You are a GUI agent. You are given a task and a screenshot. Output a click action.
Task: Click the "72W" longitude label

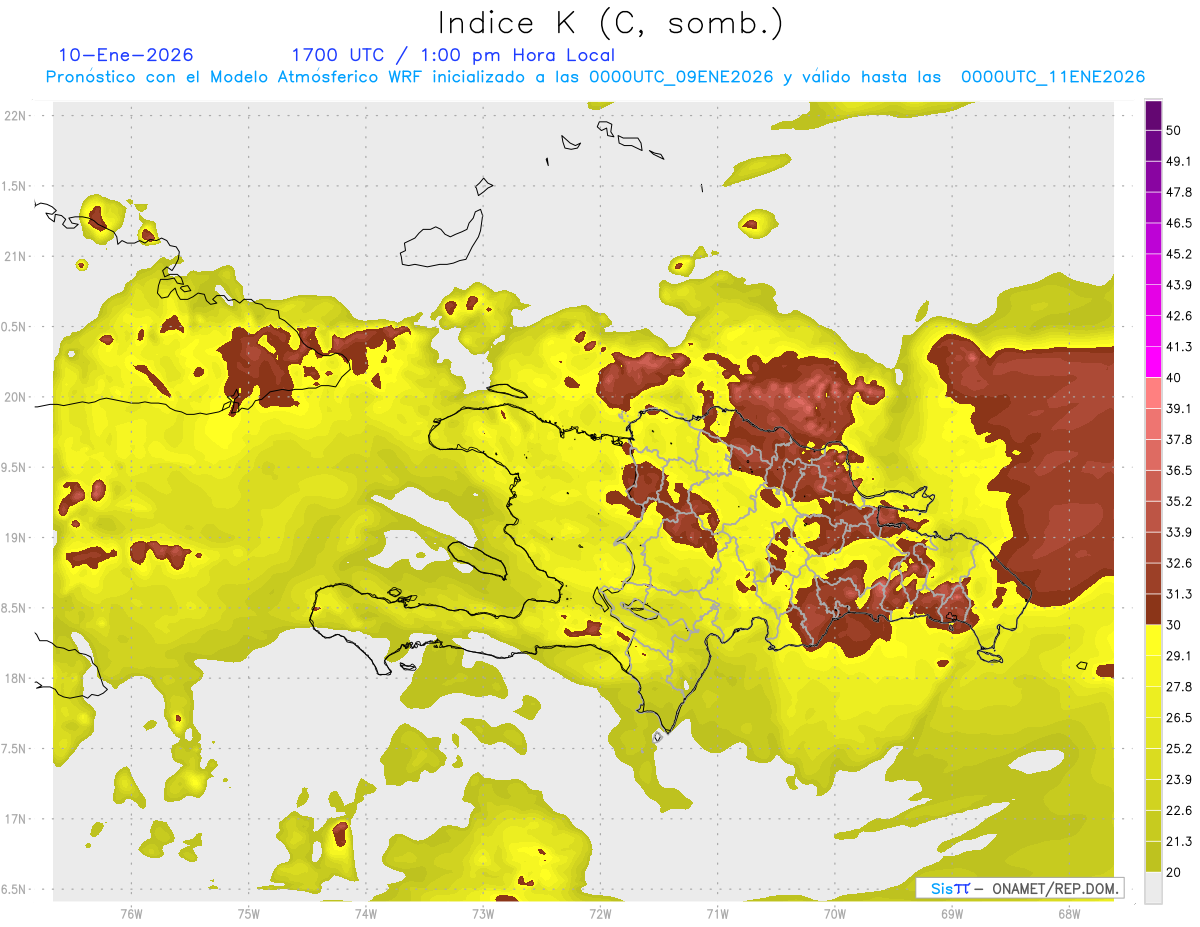point(599,913)
